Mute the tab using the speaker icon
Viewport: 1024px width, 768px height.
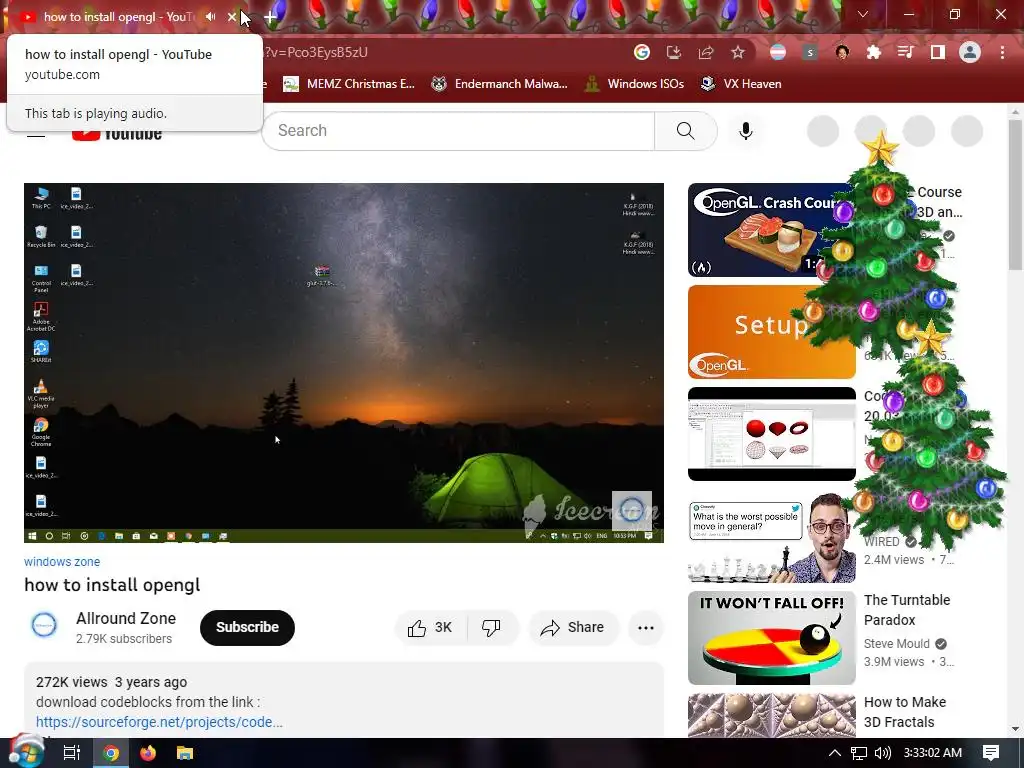[x=210, y=16]
